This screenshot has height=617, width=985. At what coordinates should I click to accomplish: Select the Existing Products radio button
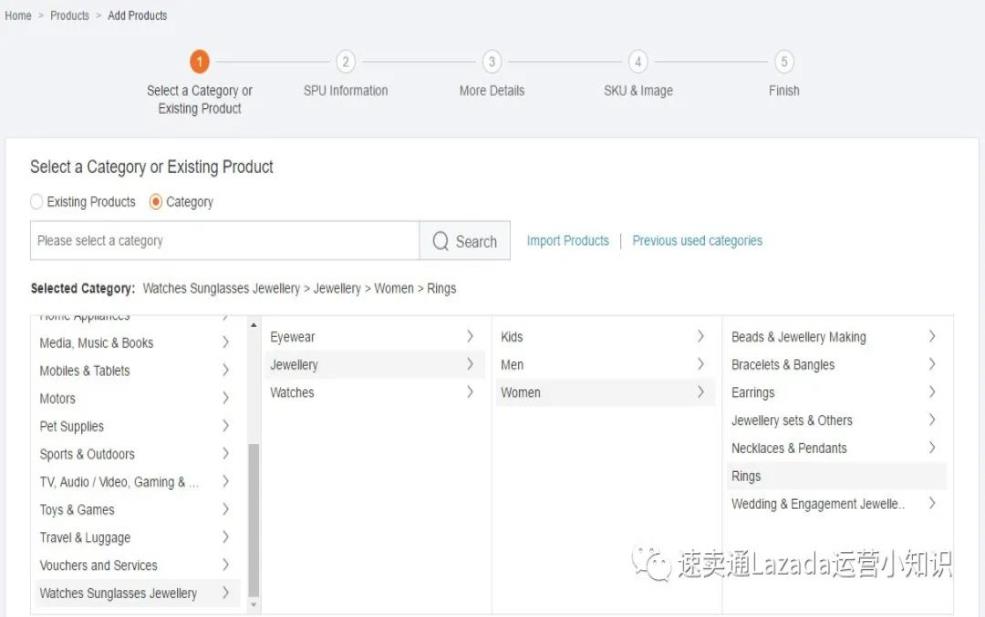point(37,202)
